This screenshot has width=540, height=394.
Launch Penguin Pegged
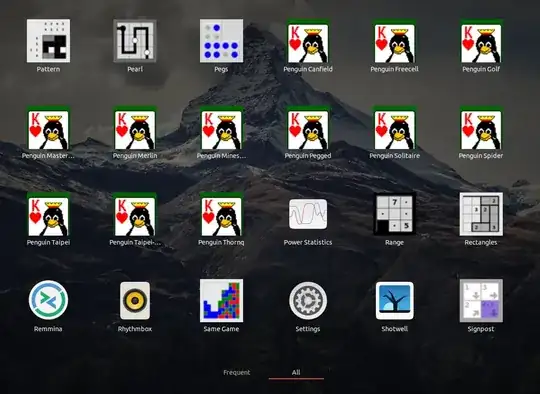tap(308, 128)
